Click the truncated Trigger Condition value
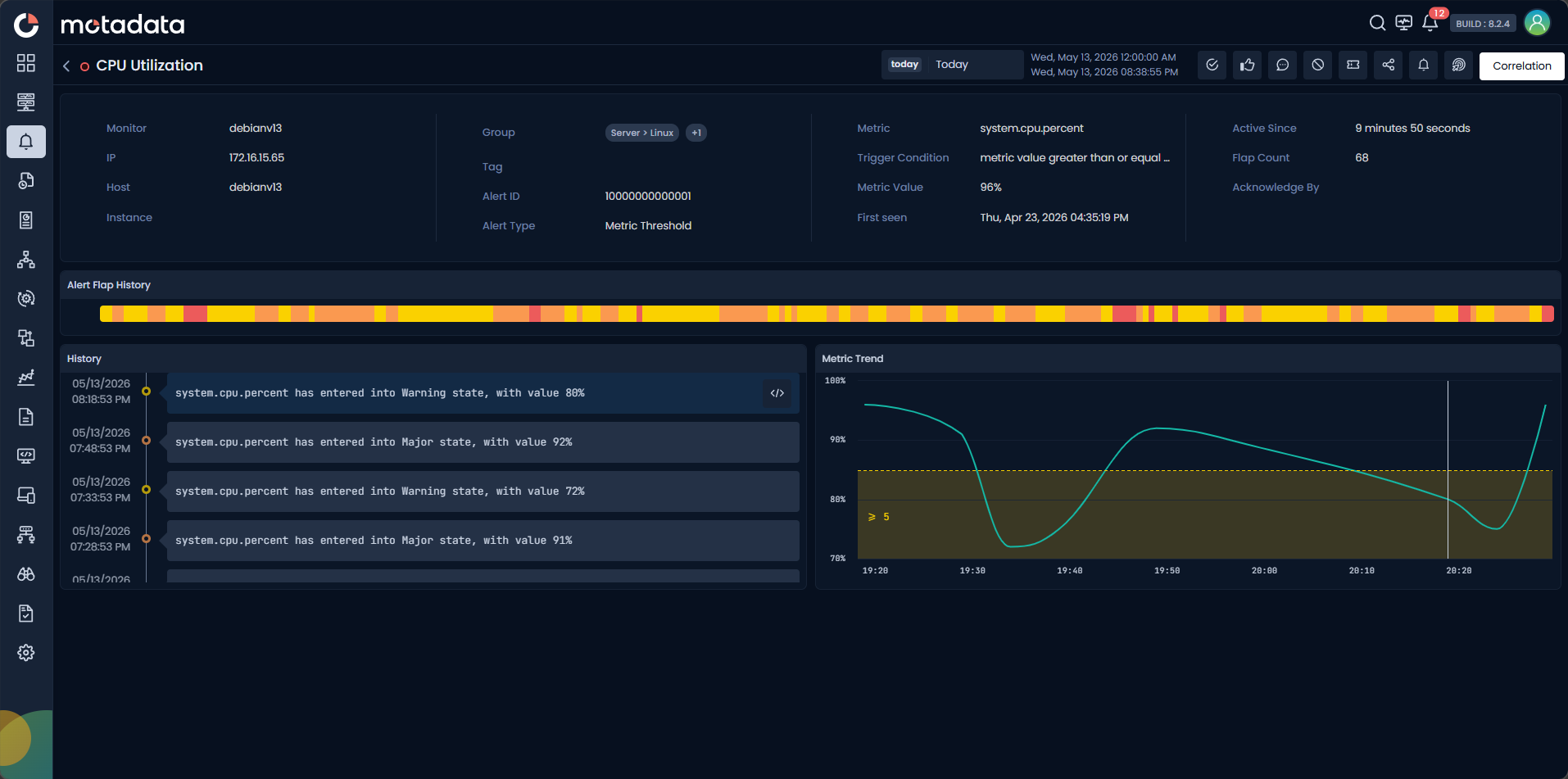Screen dimensions: 1568x779 (x=1075, y=158)
